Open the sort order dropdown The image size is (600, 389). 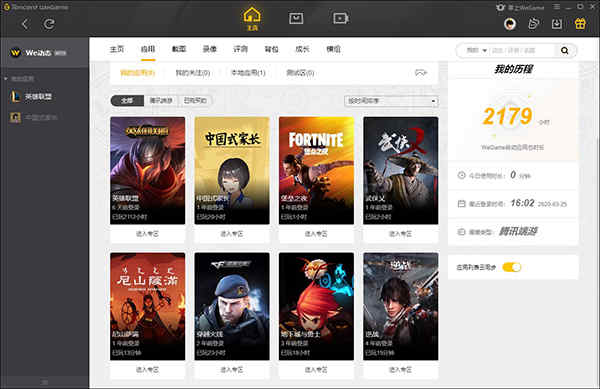391,101
